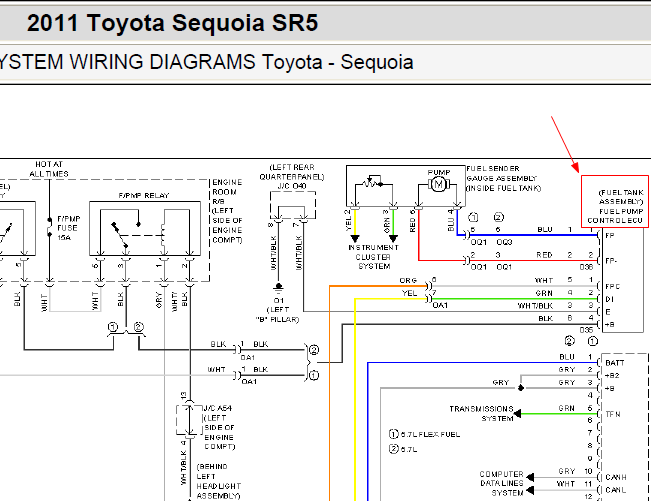
Task: Click the "F/PMP FUSE 15A" label
Action: pos(69,228)
